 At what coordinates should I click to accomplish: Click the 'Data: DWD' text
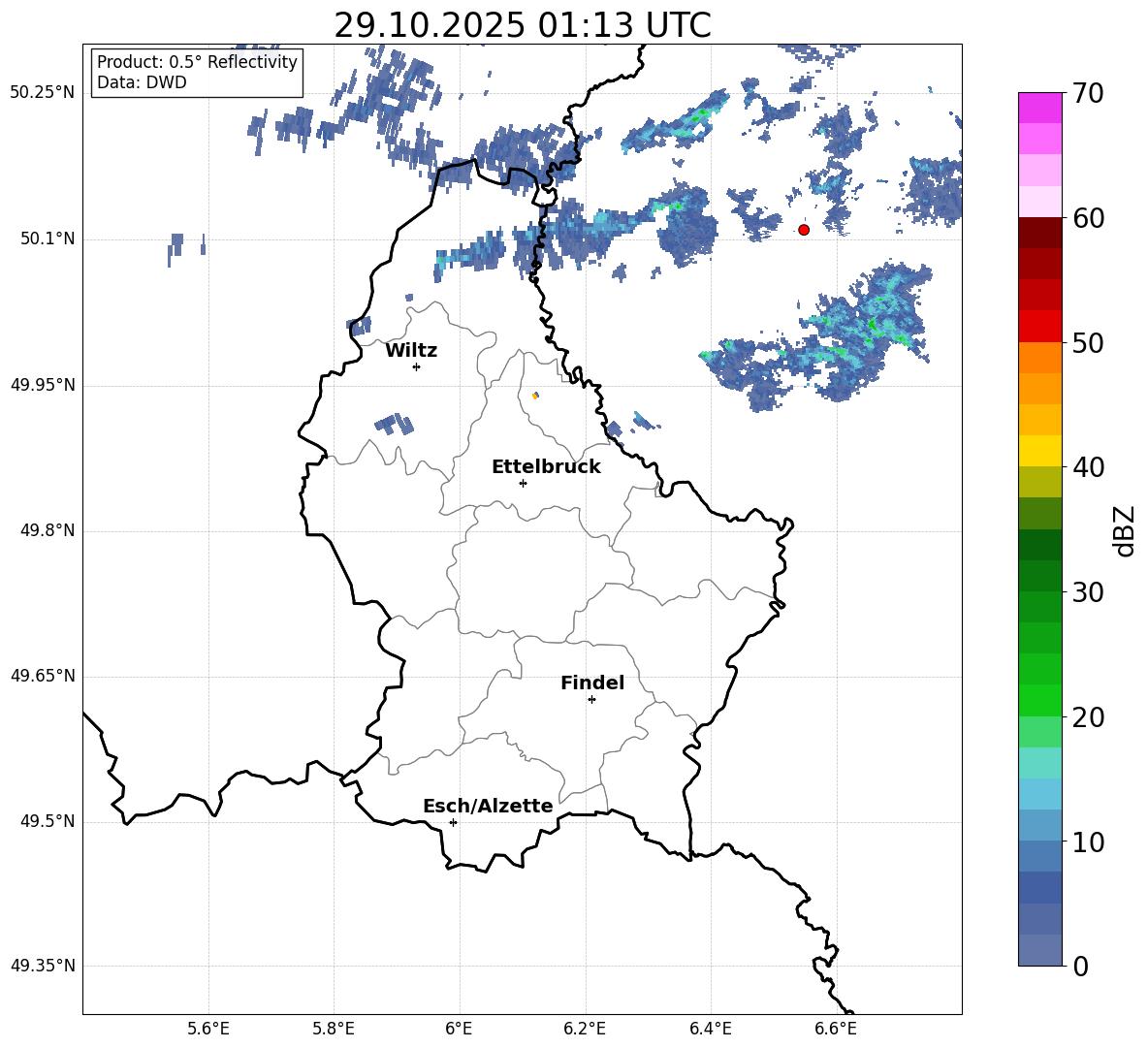coord(142,82)
